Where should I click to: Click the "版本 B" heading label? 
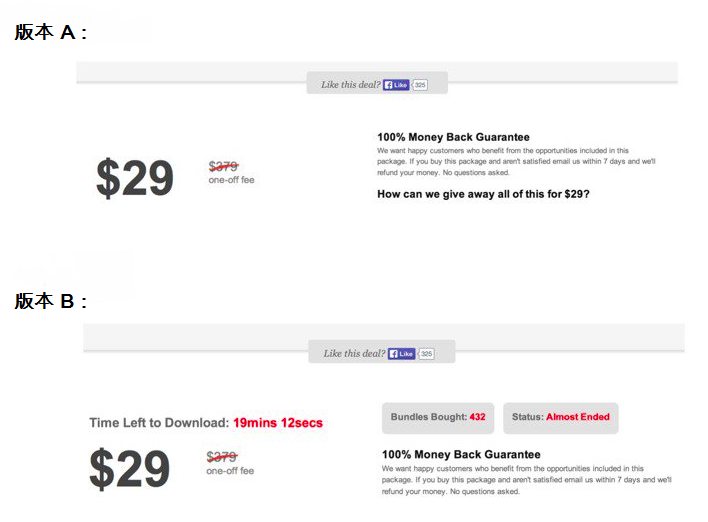click(51, 301)
